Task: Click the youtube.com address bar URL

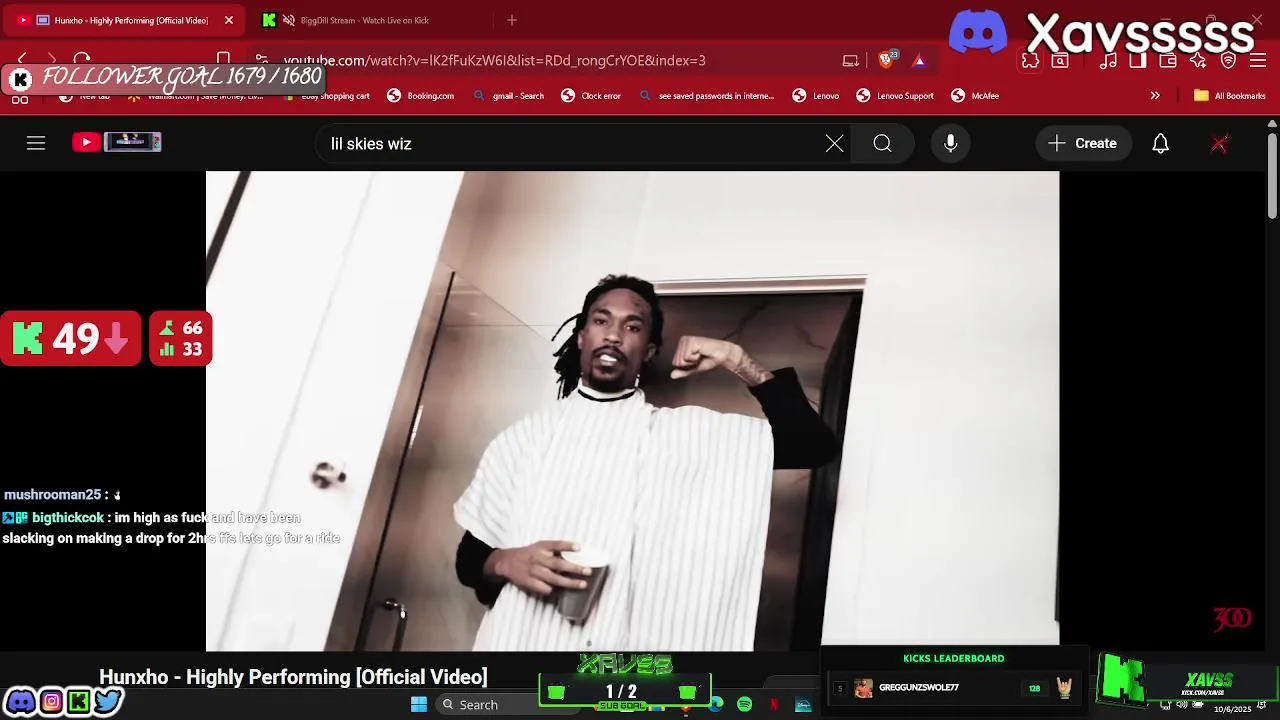Action: click(x=494, y=61)
